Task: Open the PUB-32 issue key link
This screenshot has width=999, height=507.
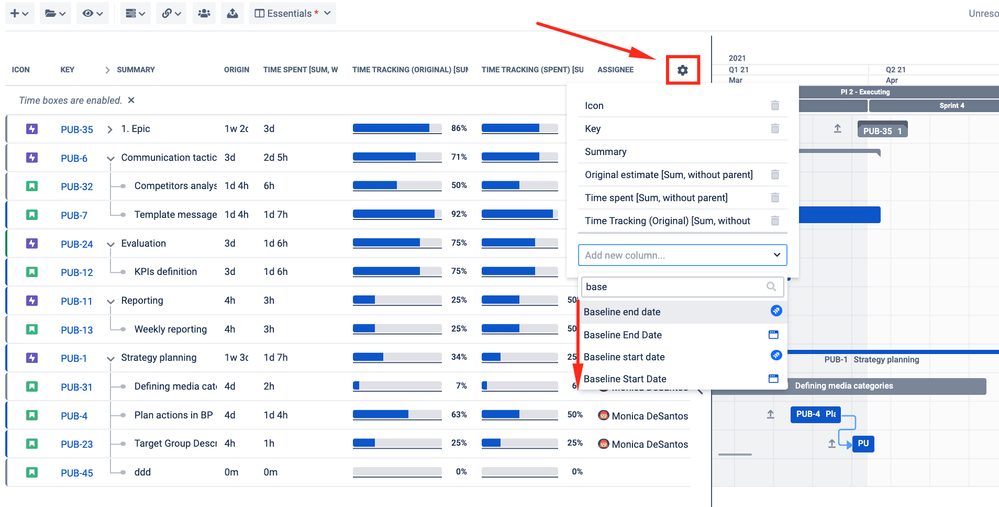Action: point(76,187)
